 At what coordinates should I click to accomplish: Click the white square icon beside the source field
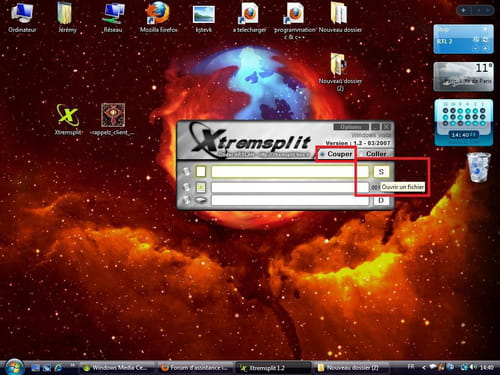click(201, 172)
